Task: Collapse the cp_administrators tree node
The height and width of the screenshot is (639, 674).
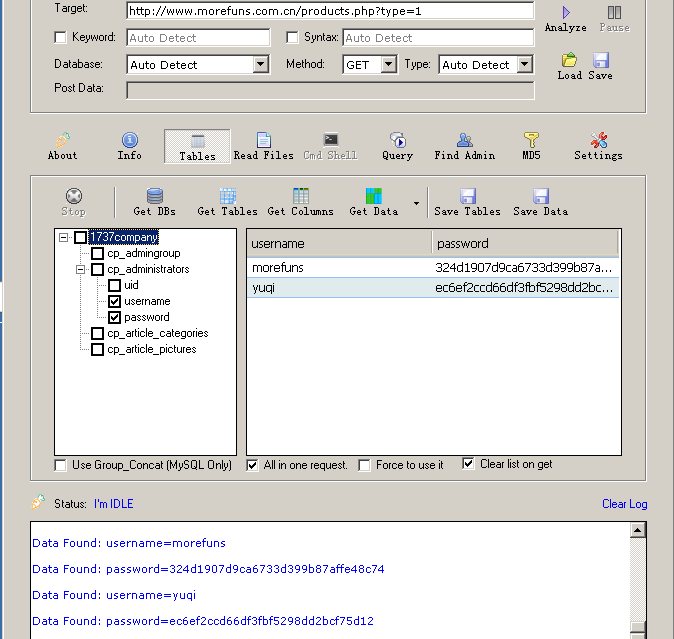Action: pyautogui.click(x=80, y=269)
